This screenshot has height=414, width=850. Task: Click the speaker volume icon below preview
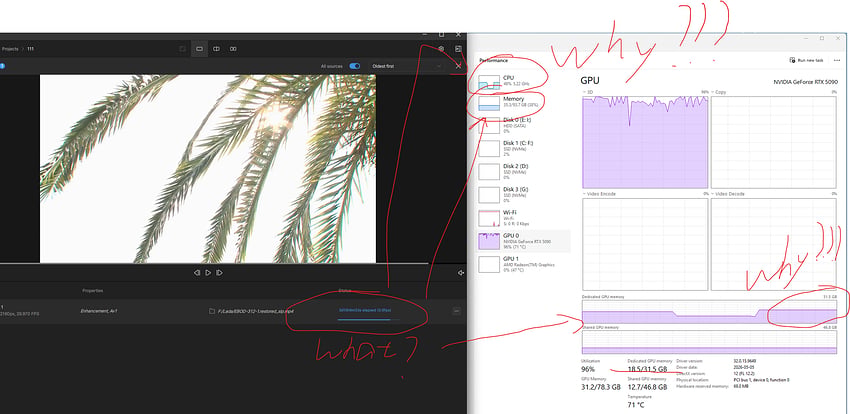pos(461,273)
